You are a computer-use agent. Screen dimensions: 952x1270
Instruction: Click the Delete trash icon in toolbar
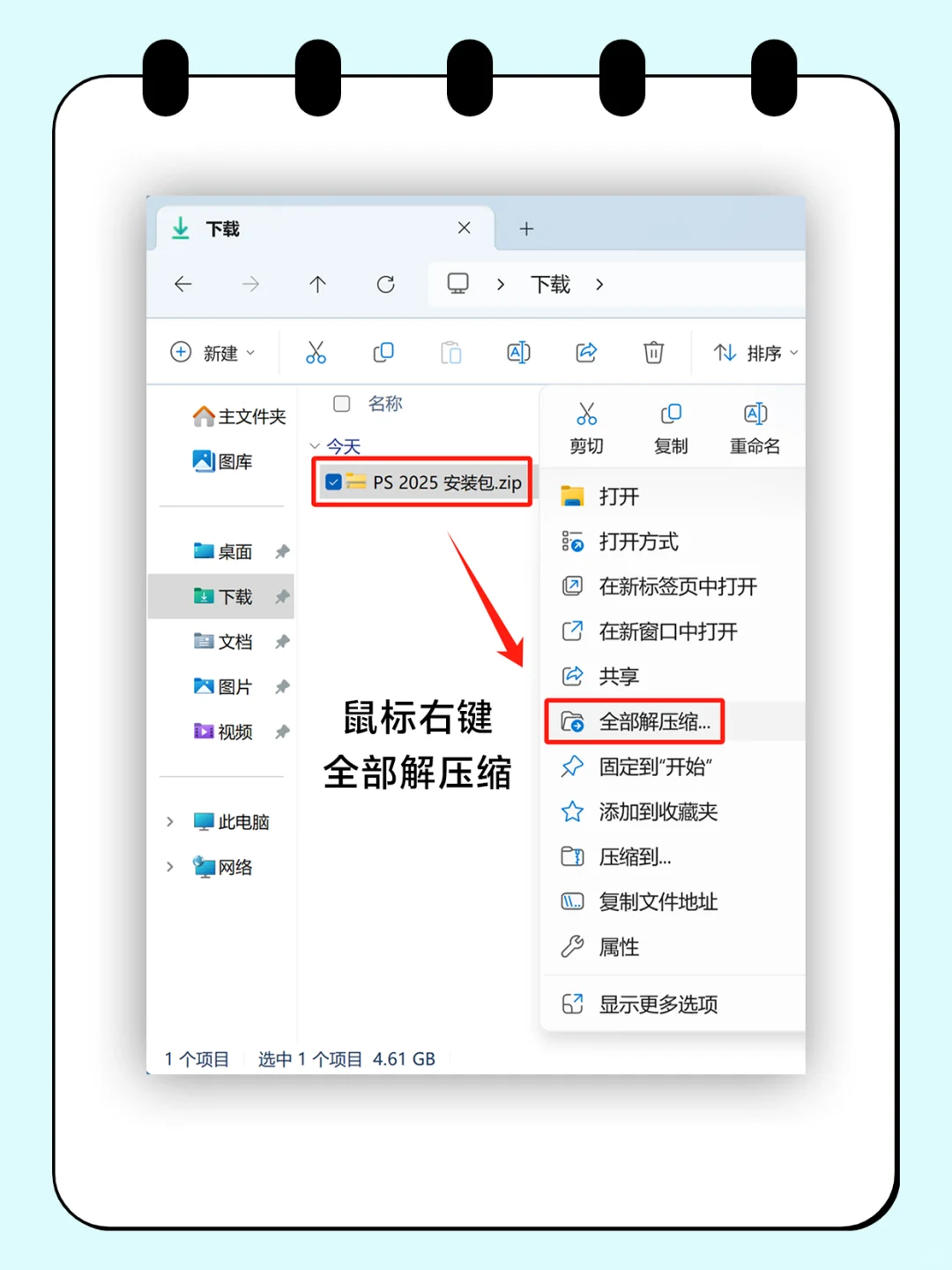[x=653, y=353]
